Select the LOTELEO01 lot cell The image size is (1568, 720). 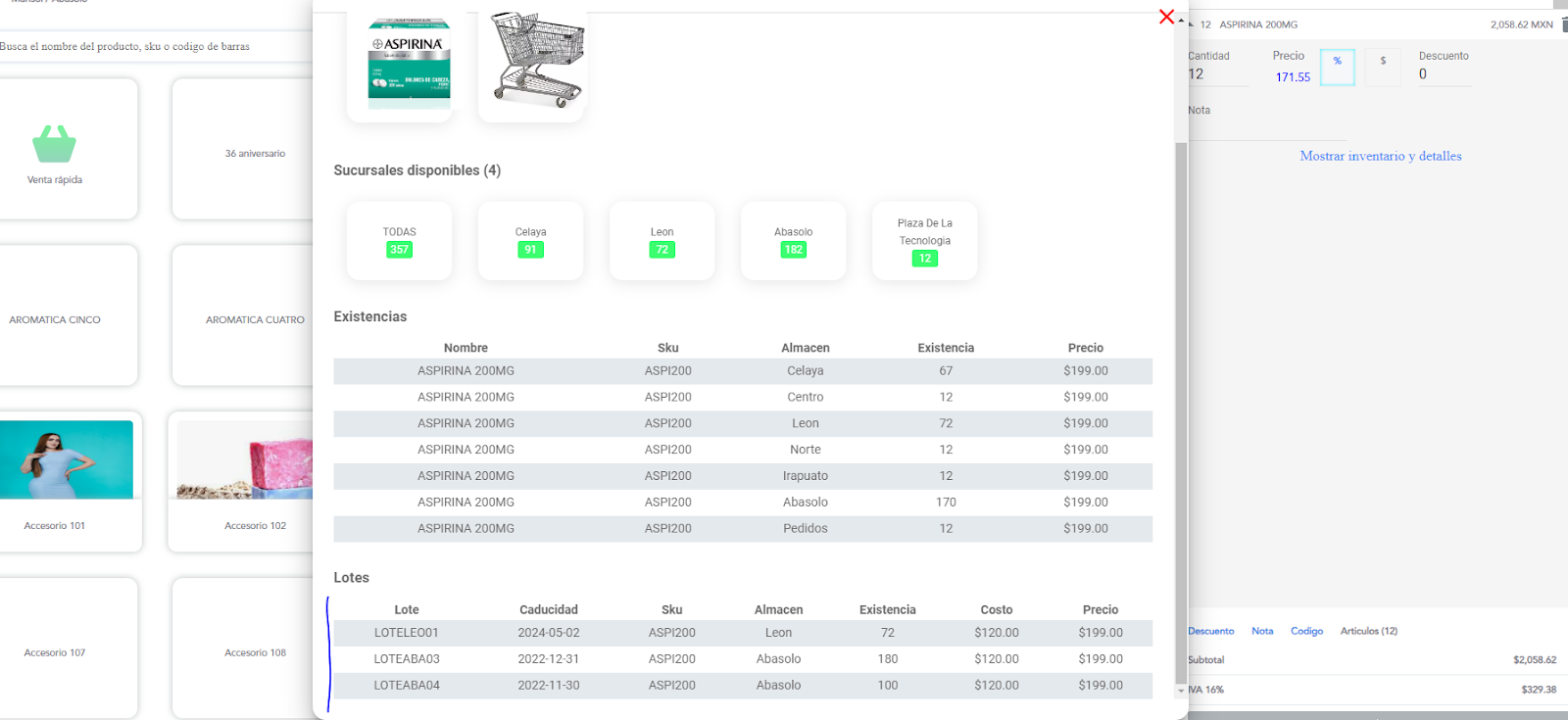coord(407,633)
